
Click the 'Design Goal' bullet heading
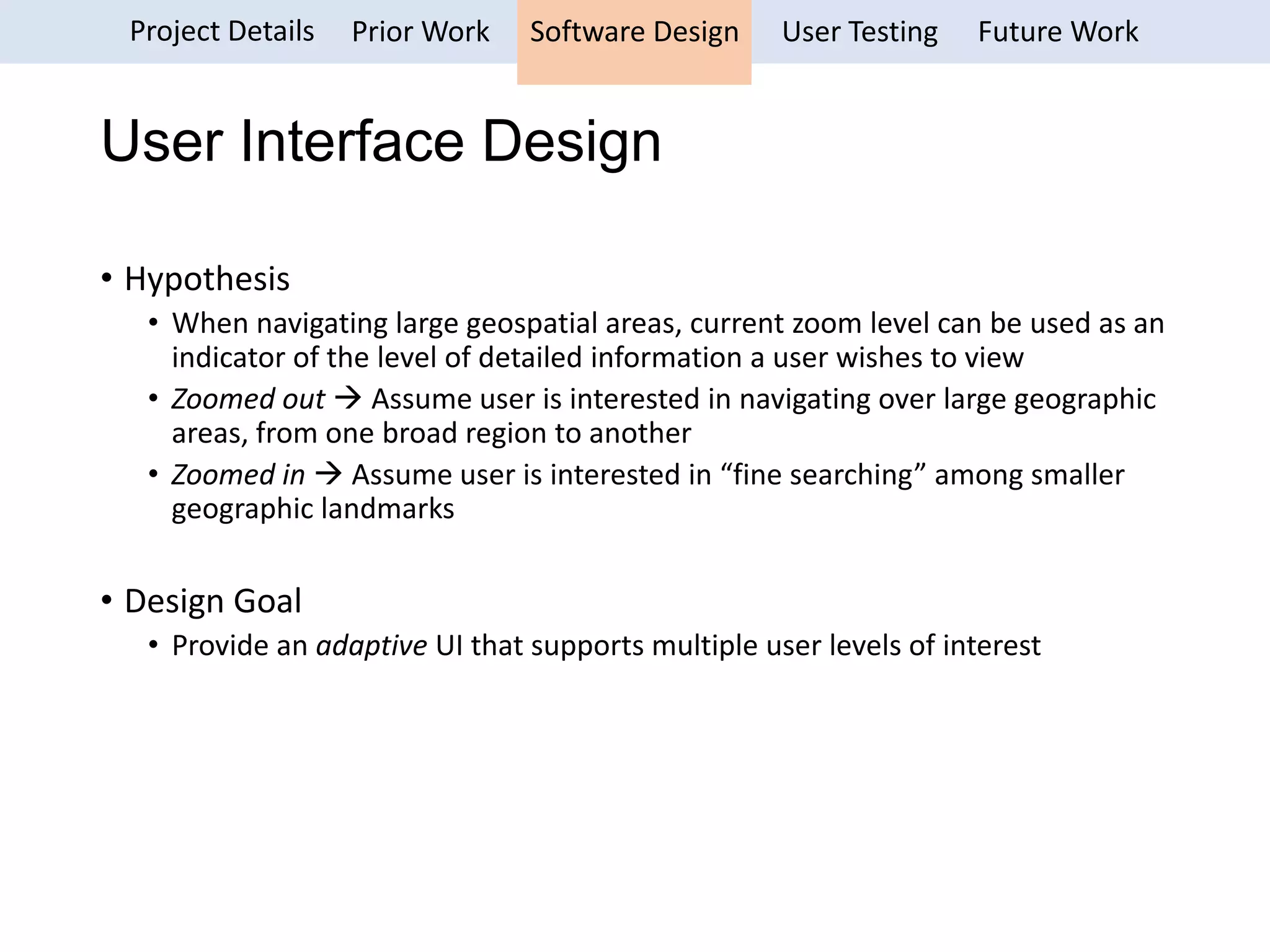tap(213, 601)
